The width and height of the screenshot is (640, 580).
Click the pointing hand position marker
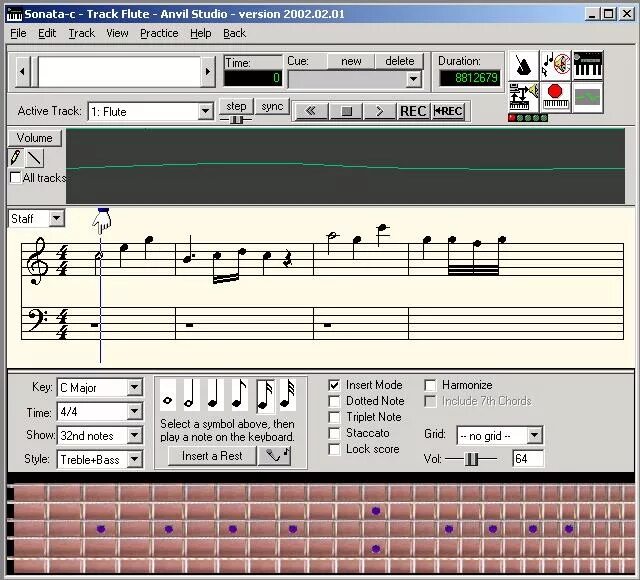coord(102,221)
